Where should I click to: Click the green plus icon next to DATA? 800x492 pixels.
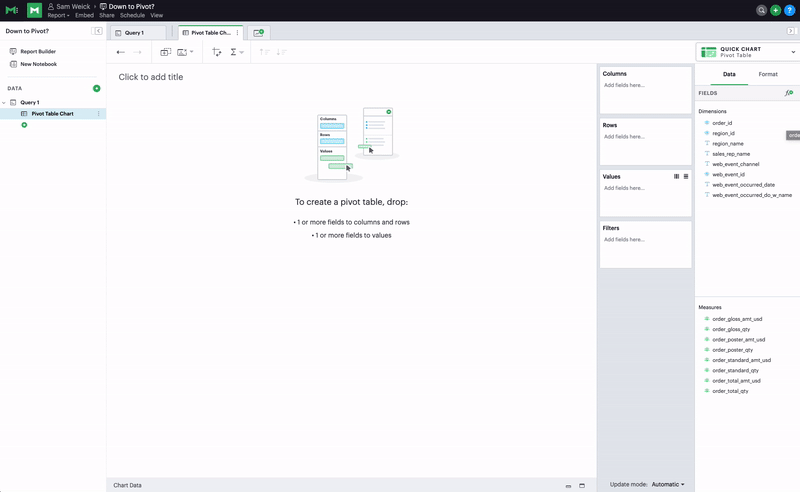tap(97, 88)
